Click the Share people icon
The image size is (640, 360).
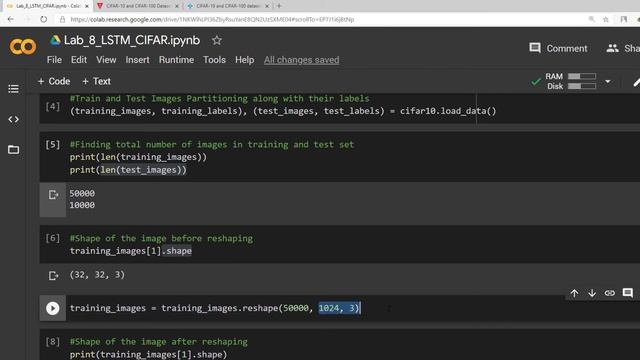click(x=612, y=48)
